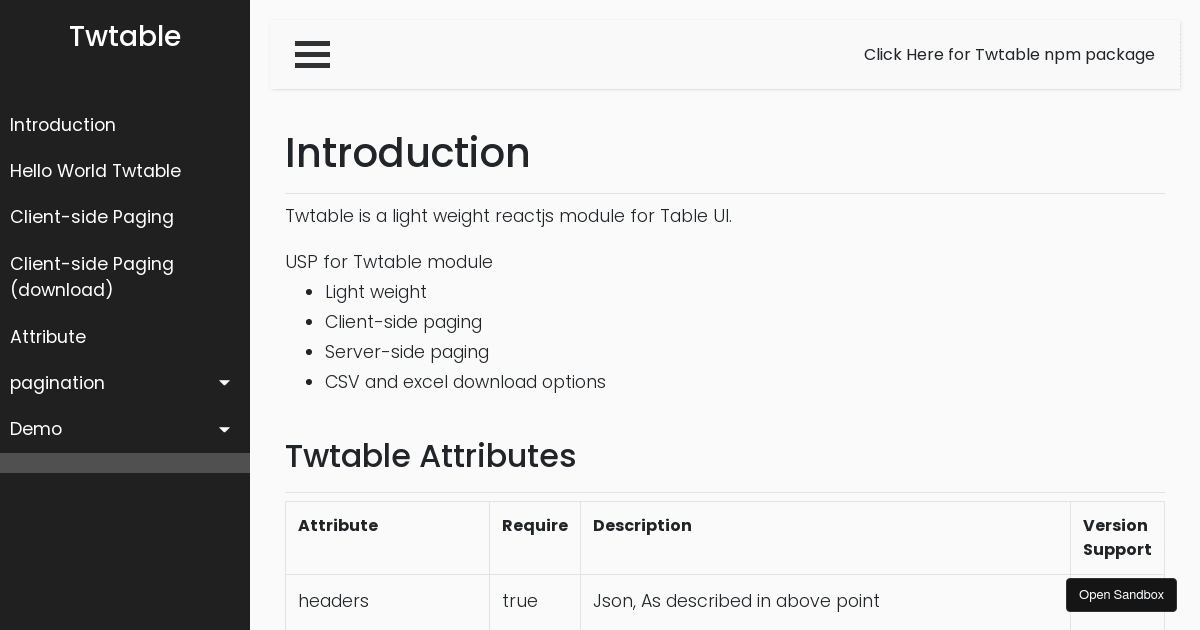This screenshot has width=1200, height=630.
Task: Click the Attribute column header
Action: (338, 526)
